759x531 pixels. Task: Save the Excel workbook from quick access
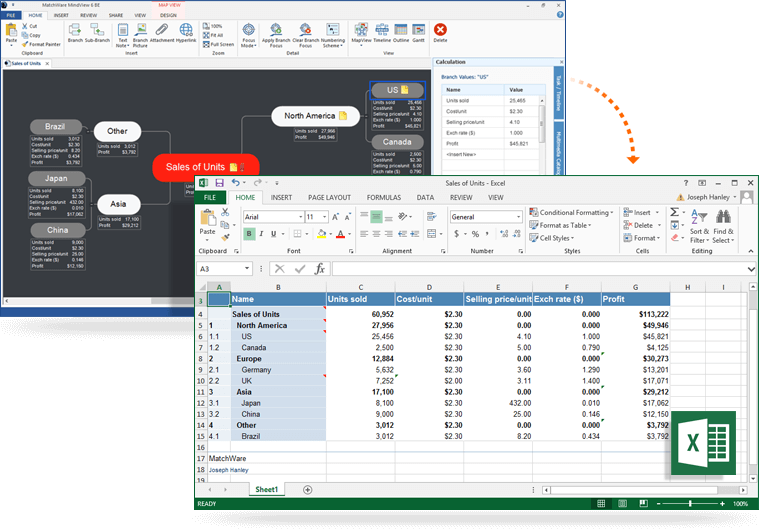(x=217, y=183)
